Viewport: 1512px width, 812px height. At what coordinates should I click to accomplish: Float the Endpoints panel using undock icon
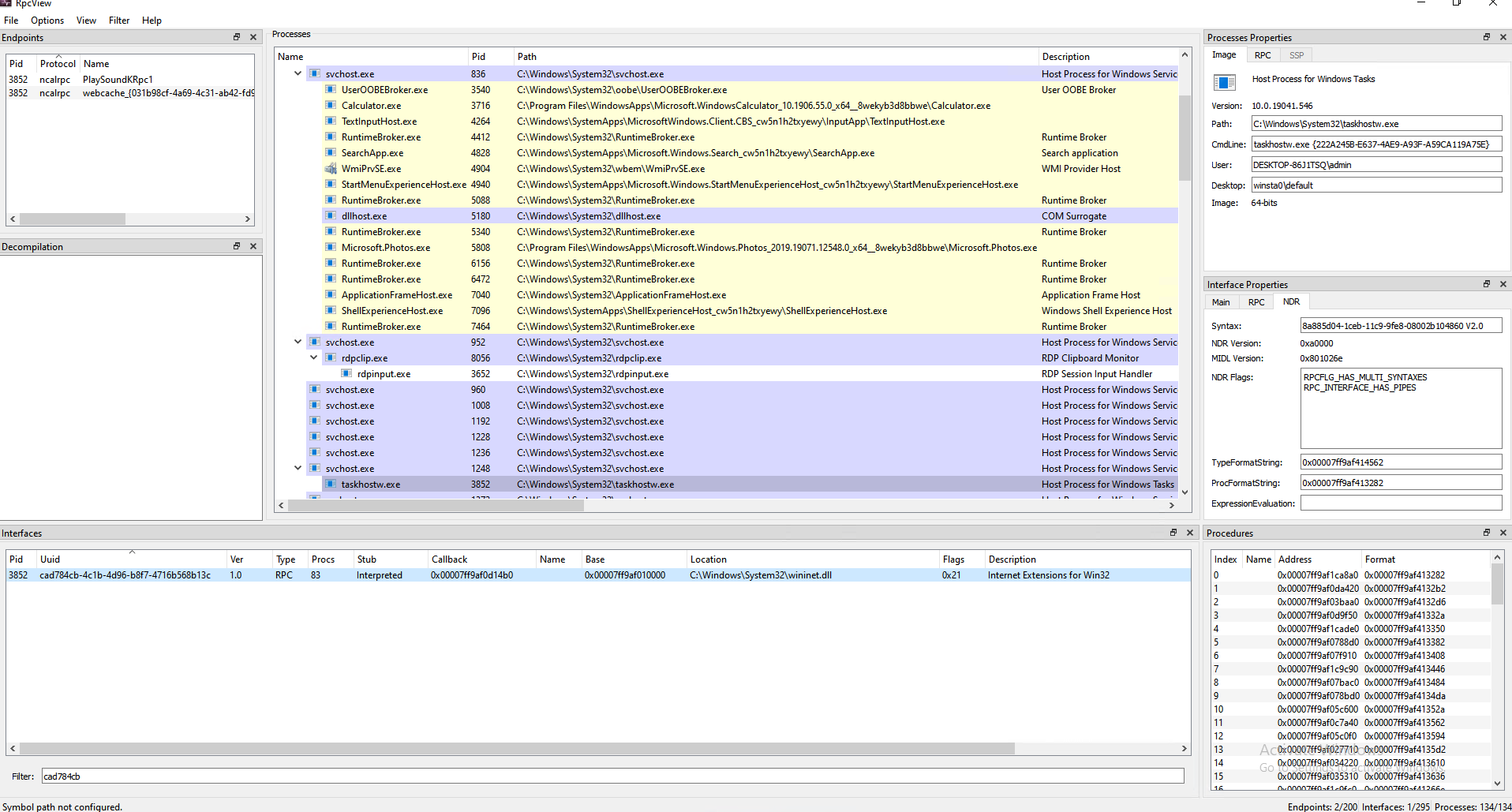pyautogui.click(x=236, y=37)
